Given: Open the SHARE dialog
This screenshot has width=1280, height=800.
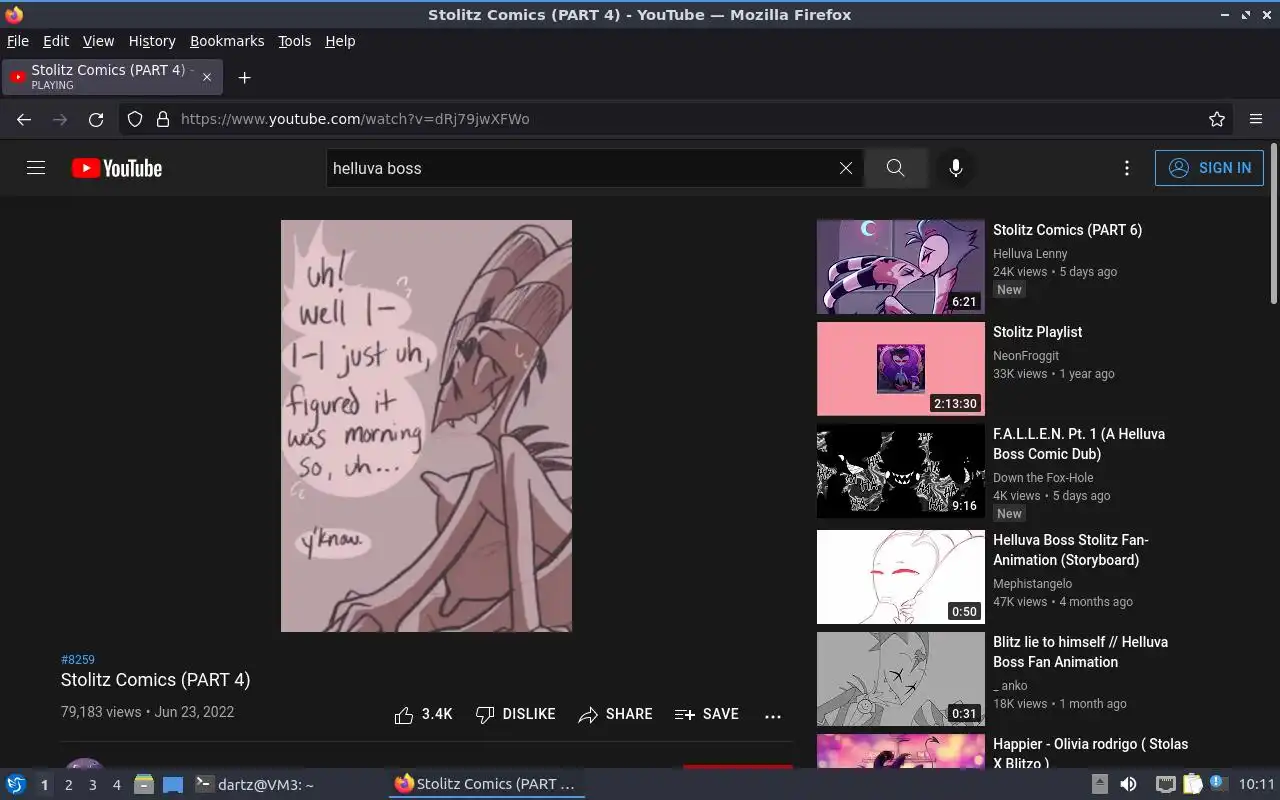Looking at the screenshot, I should (x=615, y=714).
